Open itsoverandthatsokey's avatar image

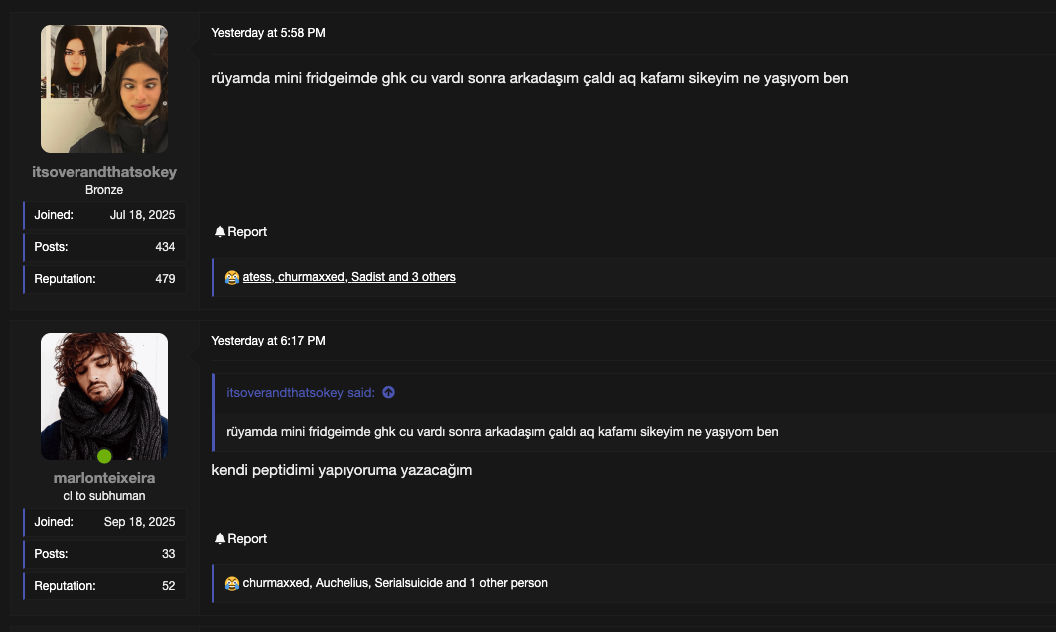tap(104, 89)
